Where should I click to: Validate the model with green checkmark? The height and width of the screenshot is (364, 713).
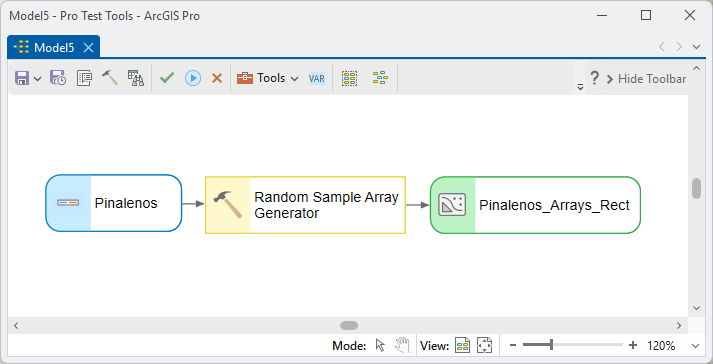tap(167, 78)
